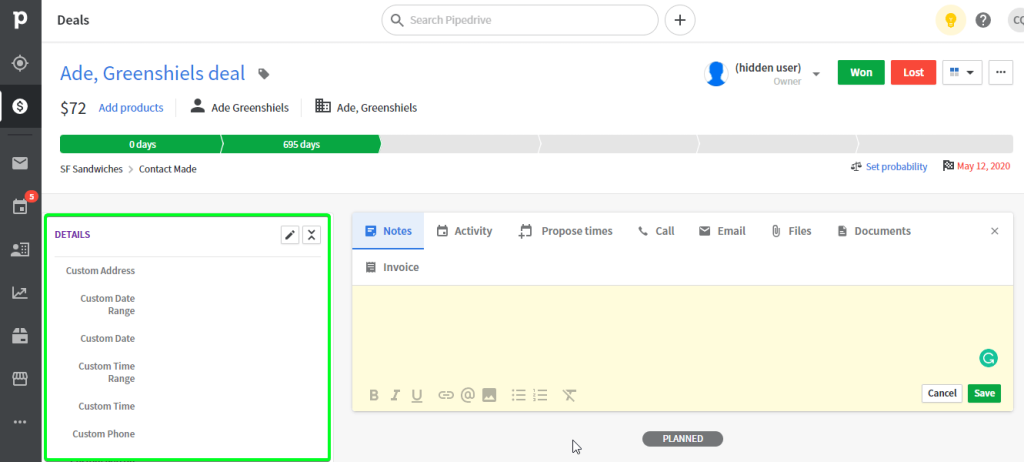The height and width of the screenshot is (462, 1024).
Task: Open the help question mark icon
Action: coord(983,20)
